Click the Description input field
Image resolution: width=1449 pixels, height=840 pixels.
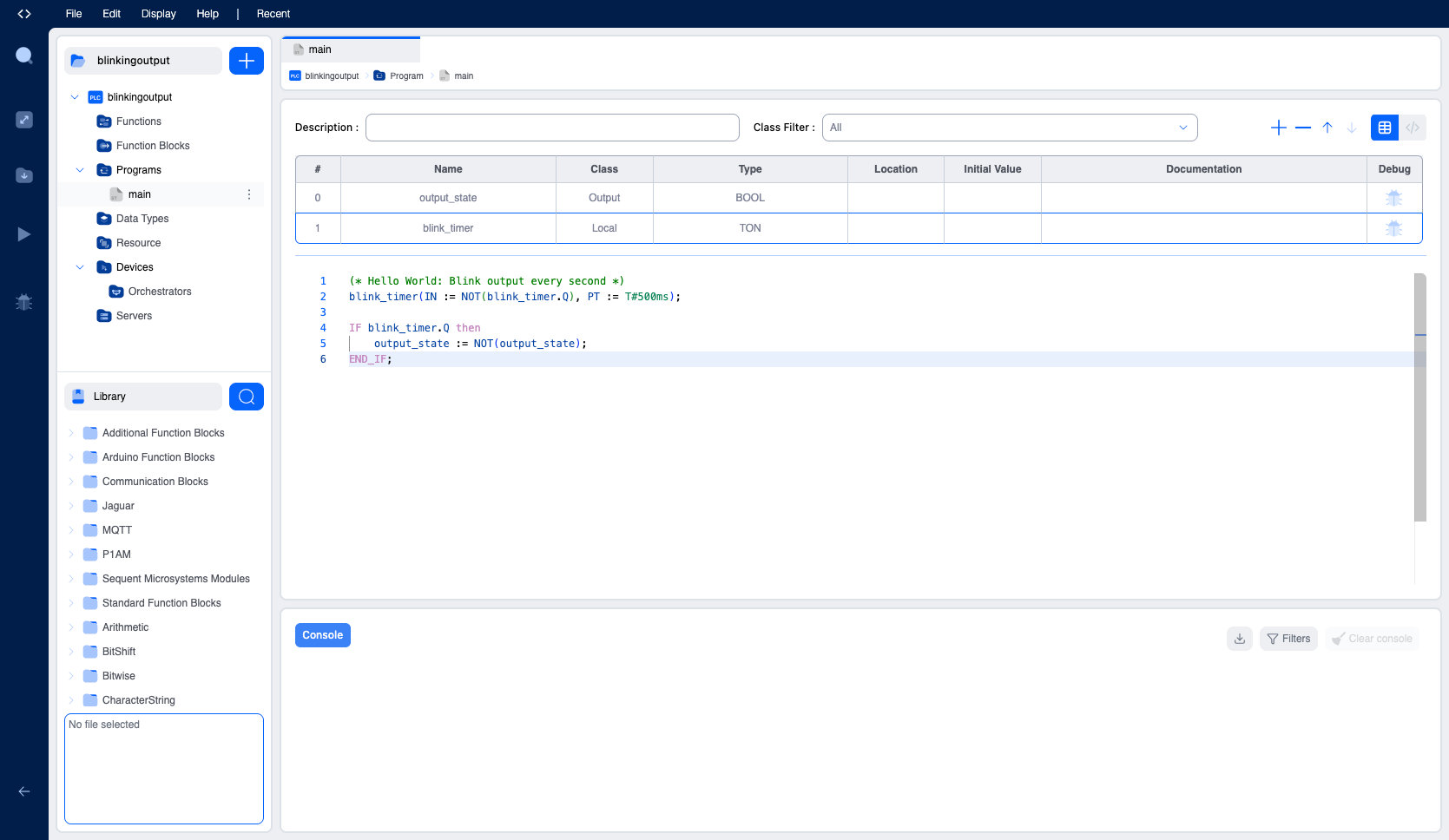click(x=552, y=128)
